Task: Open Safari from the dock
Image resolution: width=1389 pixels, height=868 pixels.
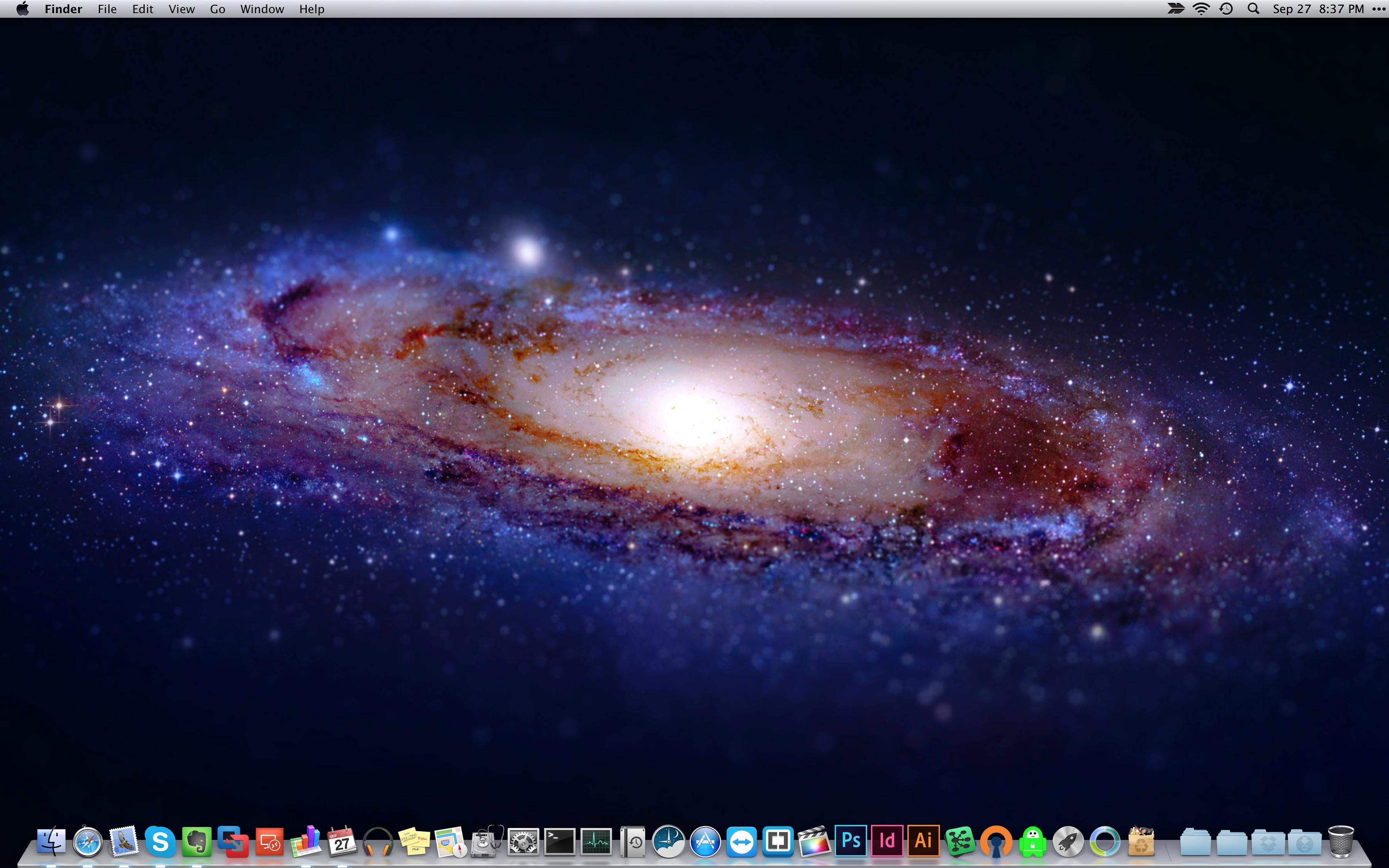Action: pos(88,842)
